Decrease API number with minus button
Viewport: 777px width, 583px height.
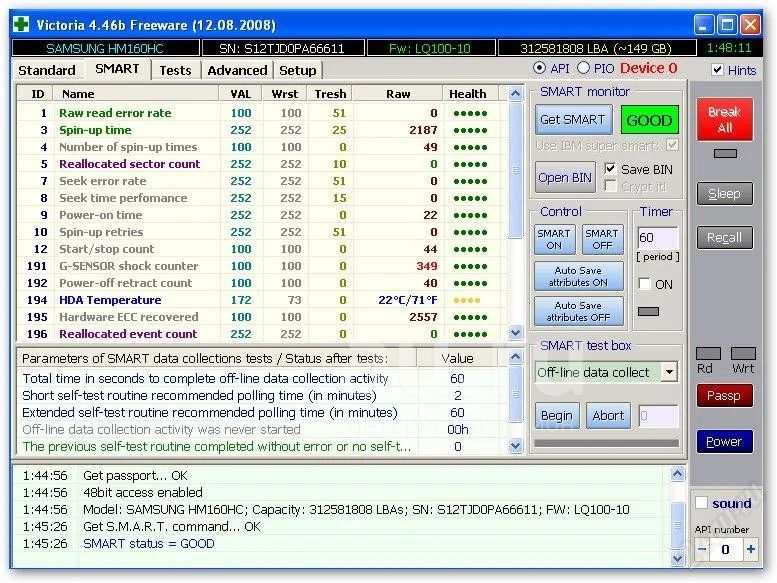[x=702, y=549]
